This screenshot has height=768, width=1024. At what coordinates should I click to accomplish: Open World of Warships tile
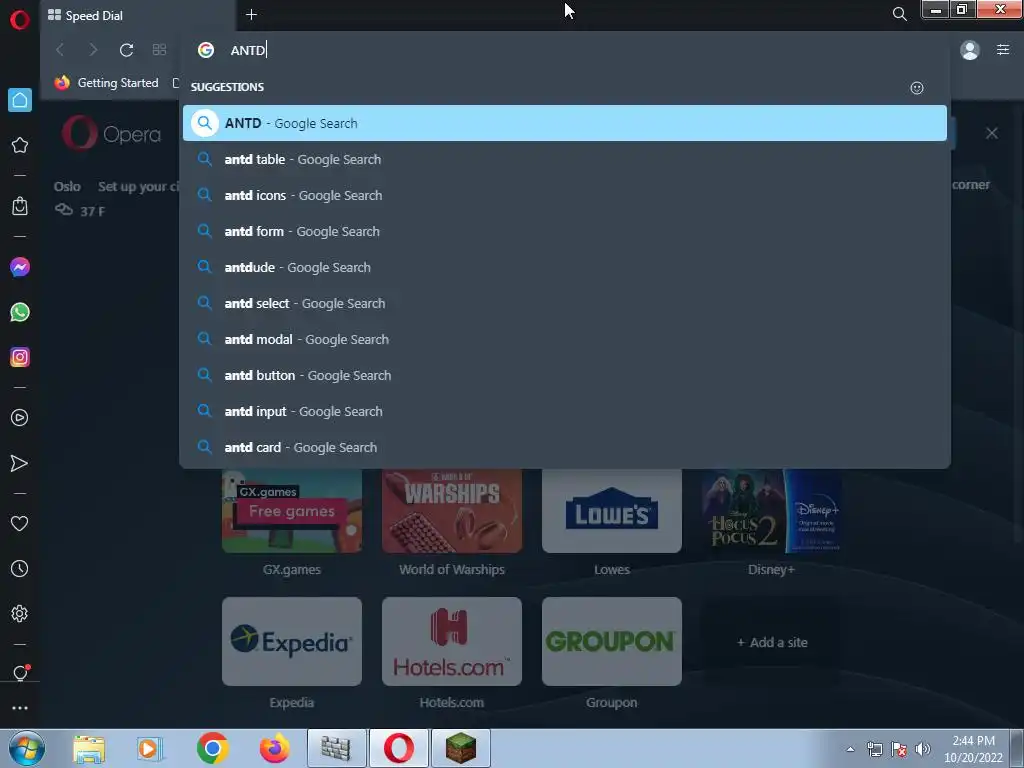452,511
